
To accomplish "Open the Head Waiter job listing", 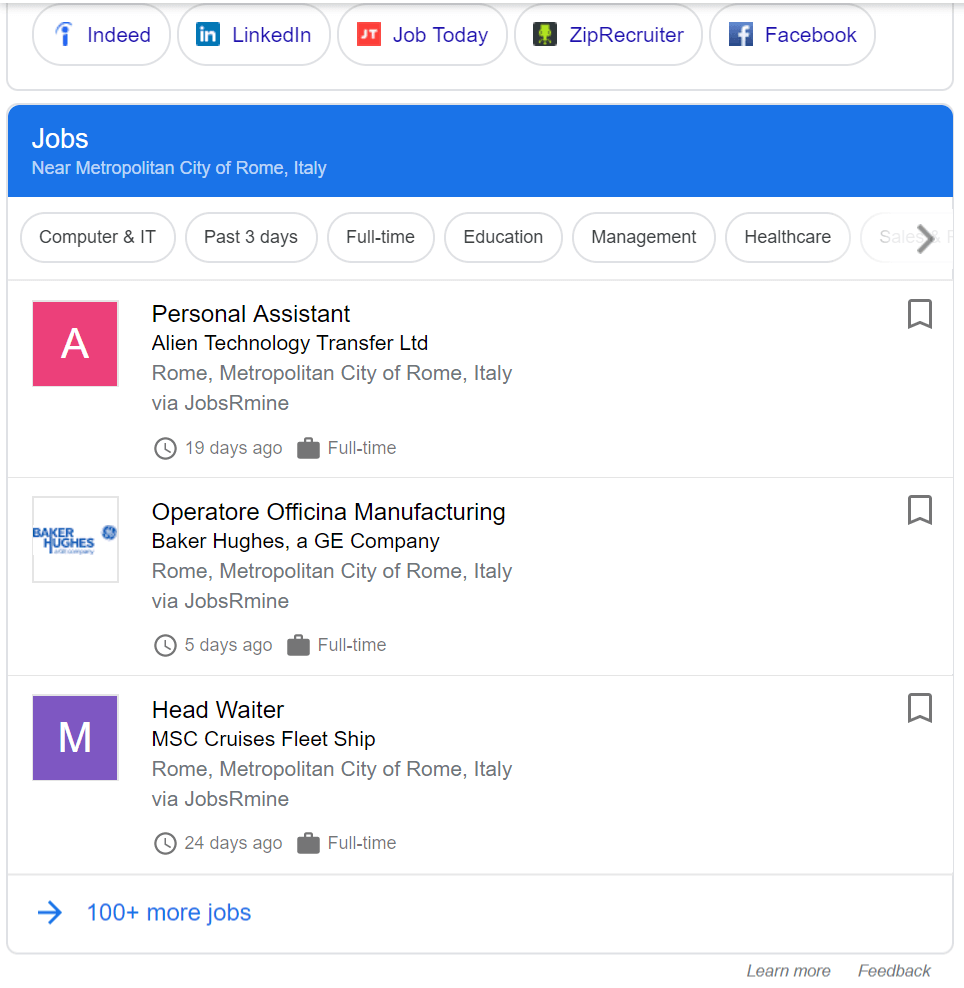I will tap(218, 709).
